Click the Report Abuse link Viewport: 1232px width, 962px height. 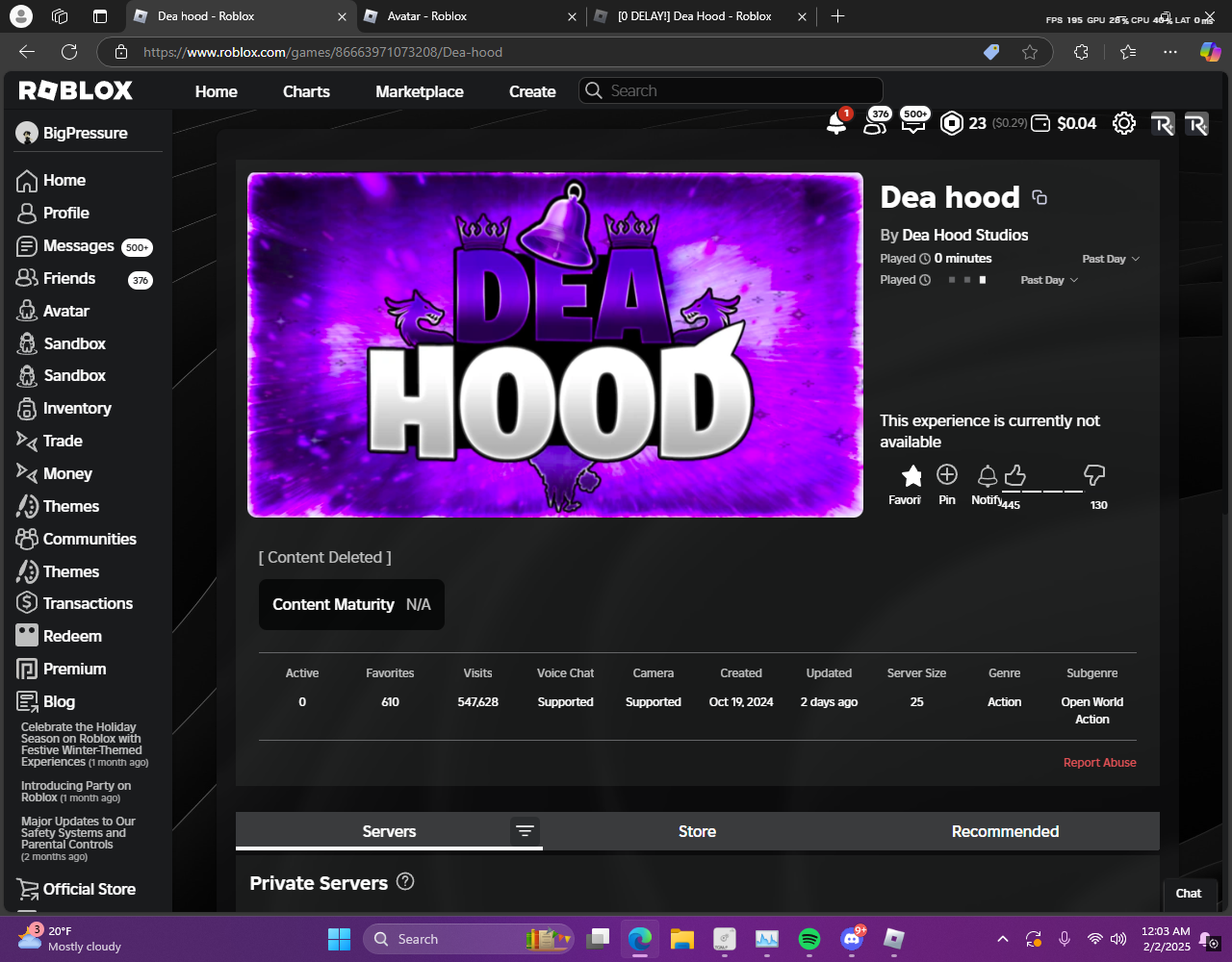[x=1099, y=763]
